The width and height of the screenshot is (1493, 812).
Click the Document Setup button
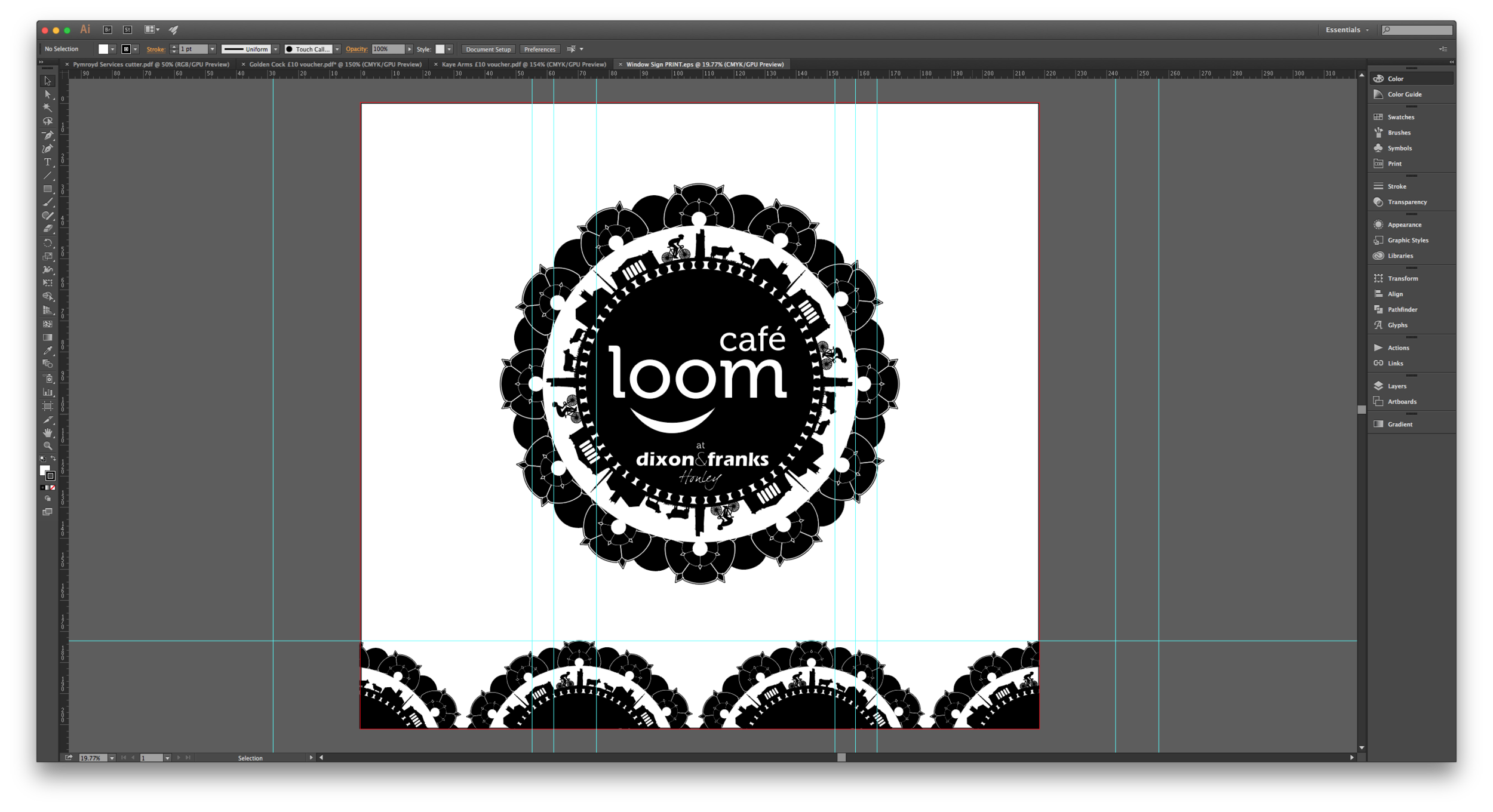[x=488, y=49]
